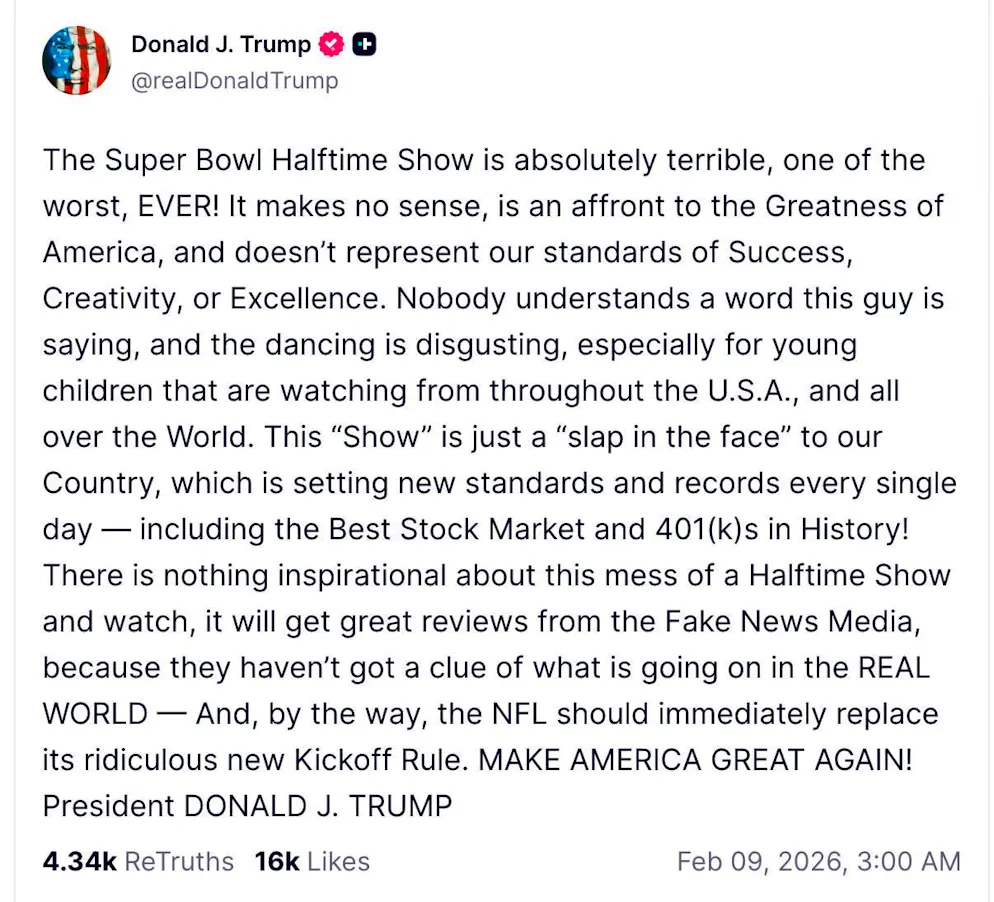994x902 pixels.
Task: Click the dark plus badge beside the name
Action: click(x=365, y=44)
